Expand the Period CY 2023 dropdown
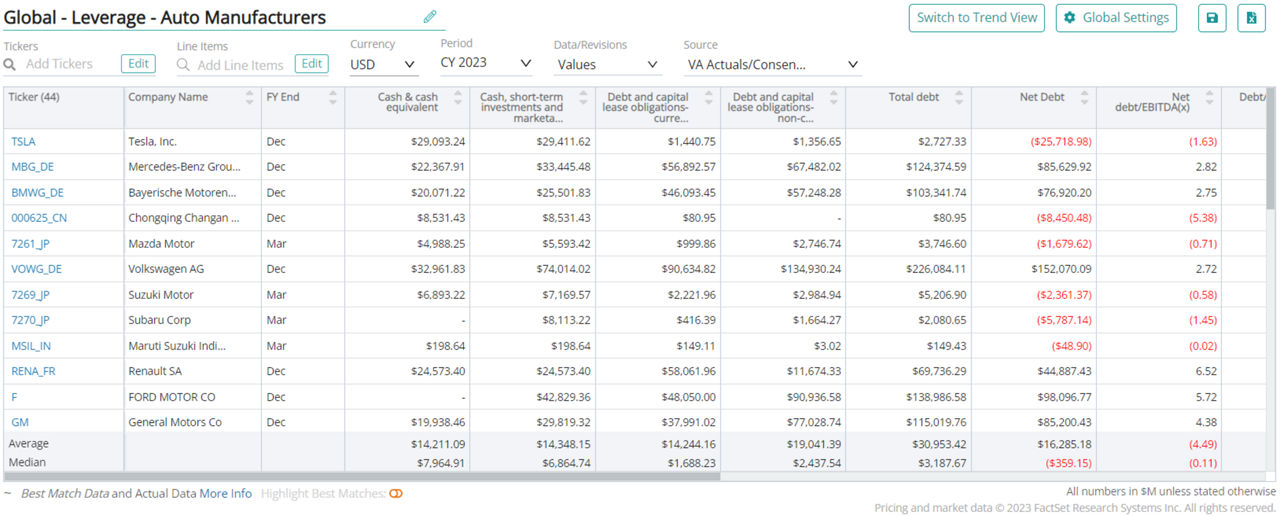This screenshot has width=1280, height=516. tap(486, 63)
